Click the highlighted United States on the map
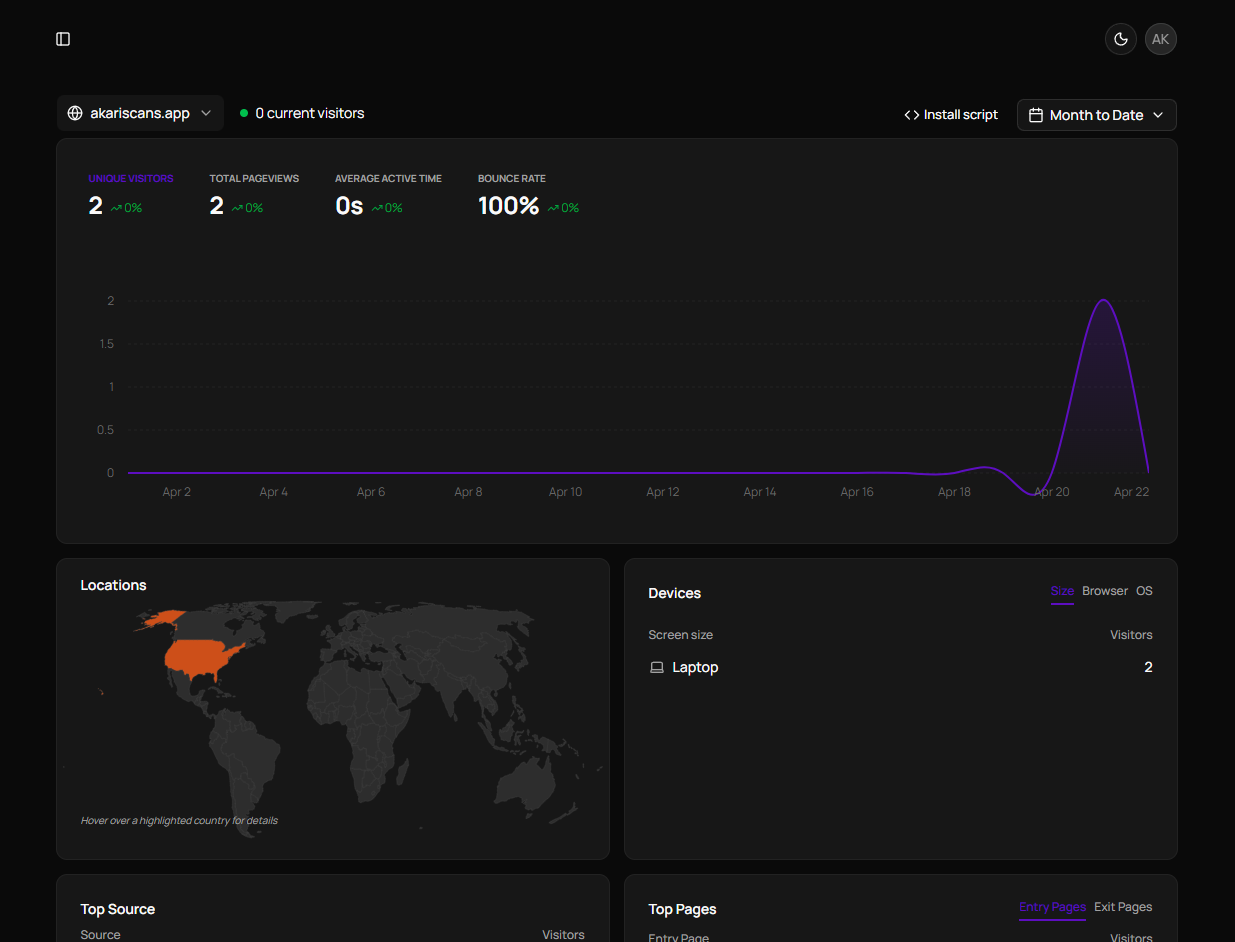The image size is (1235, 942). pyautogui.click(x=200, y=658)
